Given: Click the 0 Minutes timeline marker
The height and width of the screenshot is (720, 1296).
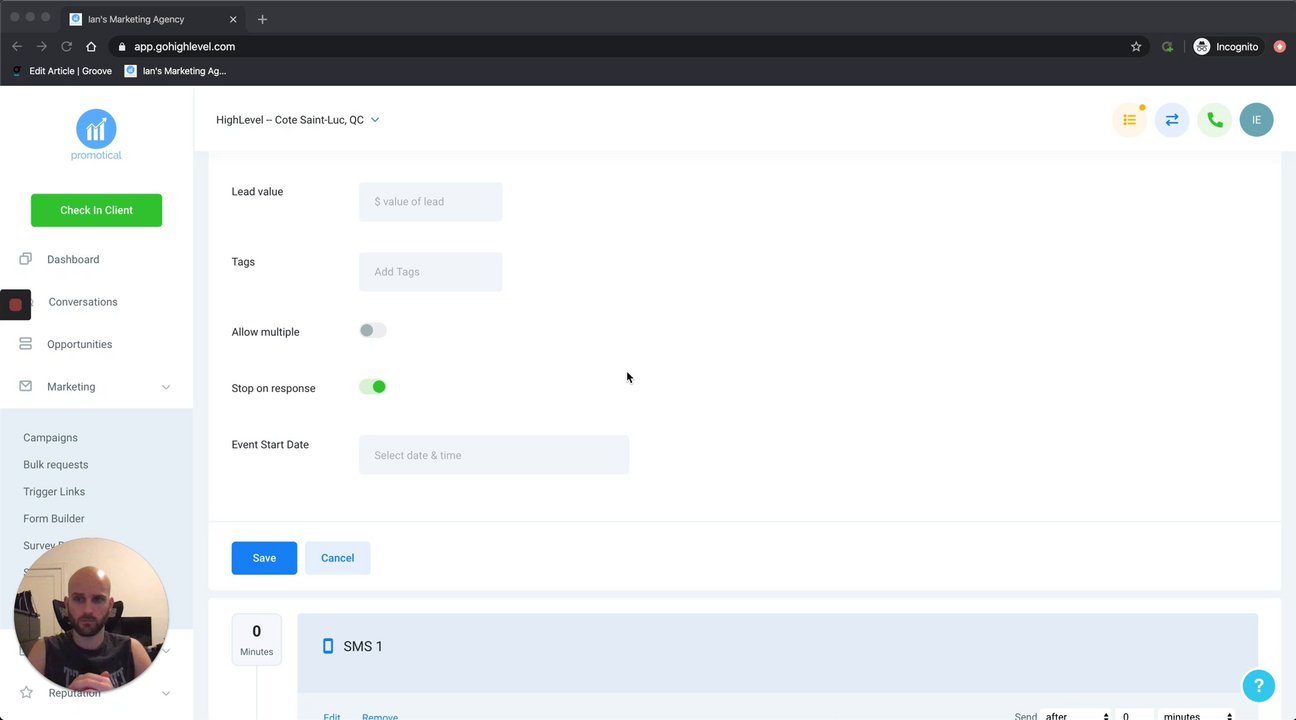Looking at the screenshot, I should coord(257,640).
